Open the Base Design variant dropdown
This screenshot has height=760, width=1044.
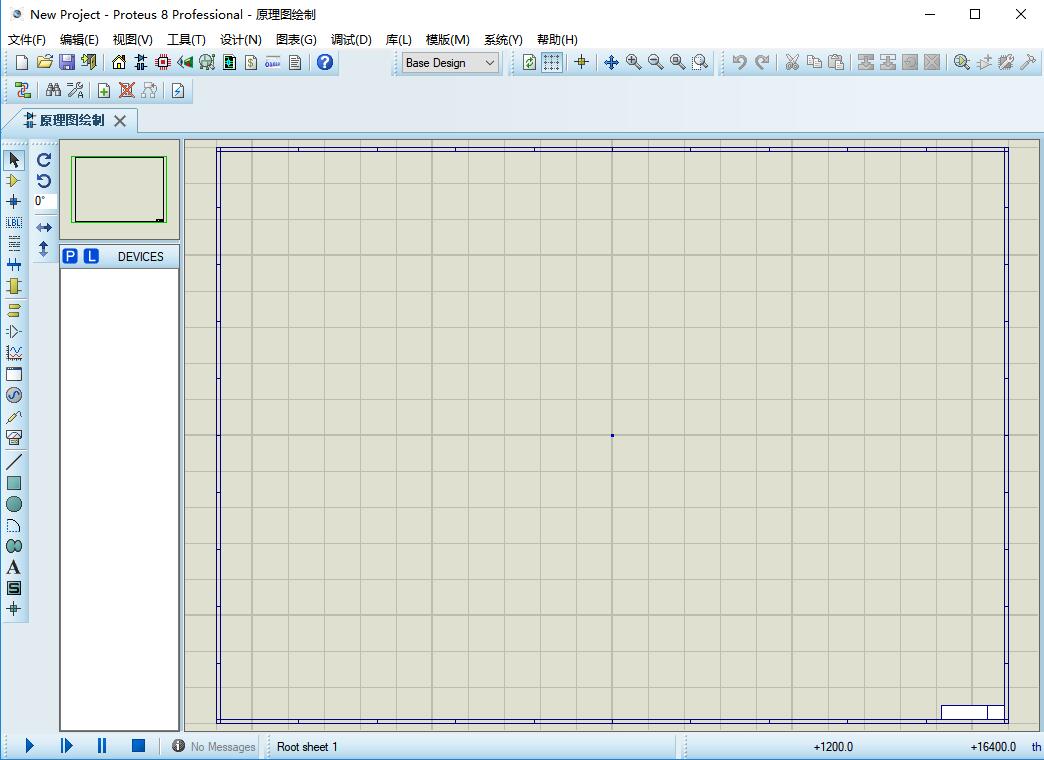450,62
